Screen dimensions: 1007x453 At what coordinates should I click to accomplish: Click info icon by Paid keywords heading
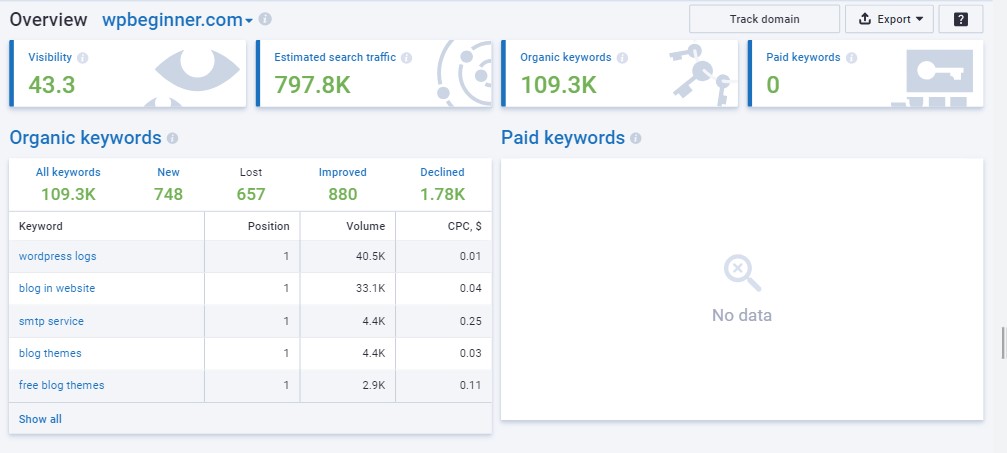[x=636, y=138]
